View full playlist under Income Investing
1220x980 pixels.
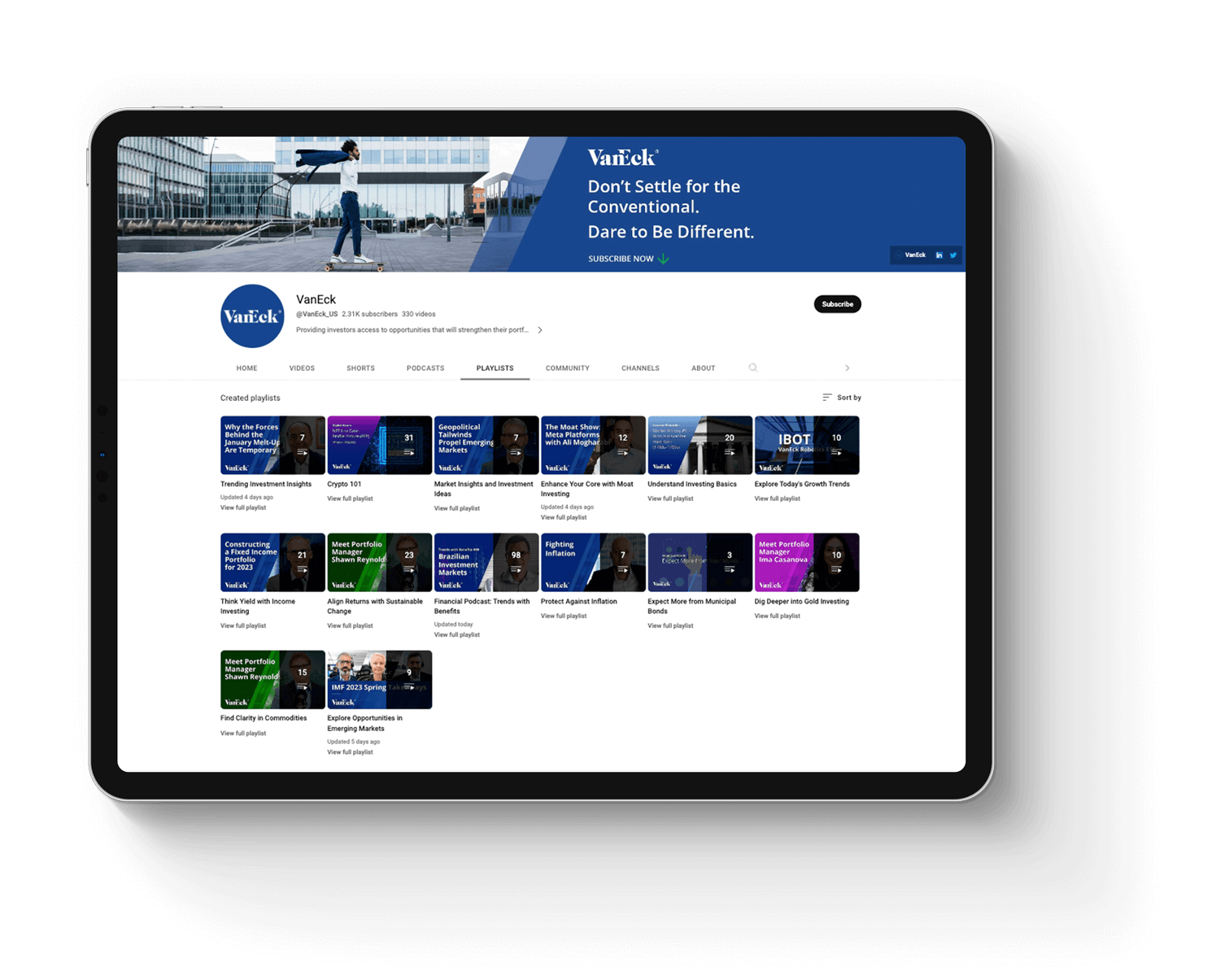pos(243,625)
